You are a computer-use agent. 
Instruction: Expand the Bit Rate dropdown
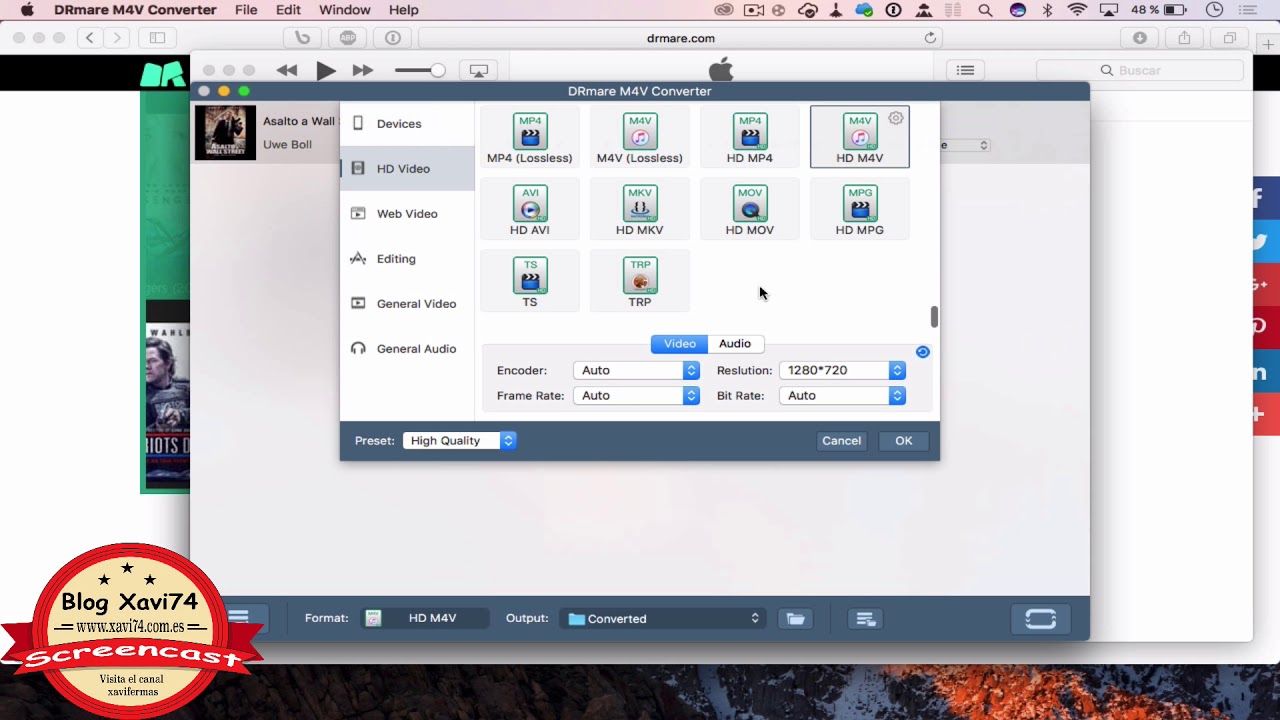[x=842, y=396]
